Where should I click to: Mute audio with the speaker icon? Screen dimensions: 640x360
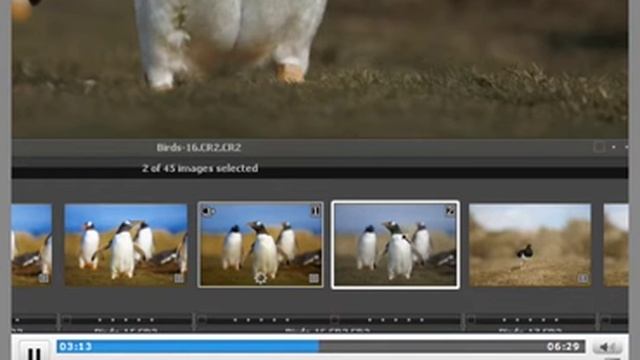[607, 347]
